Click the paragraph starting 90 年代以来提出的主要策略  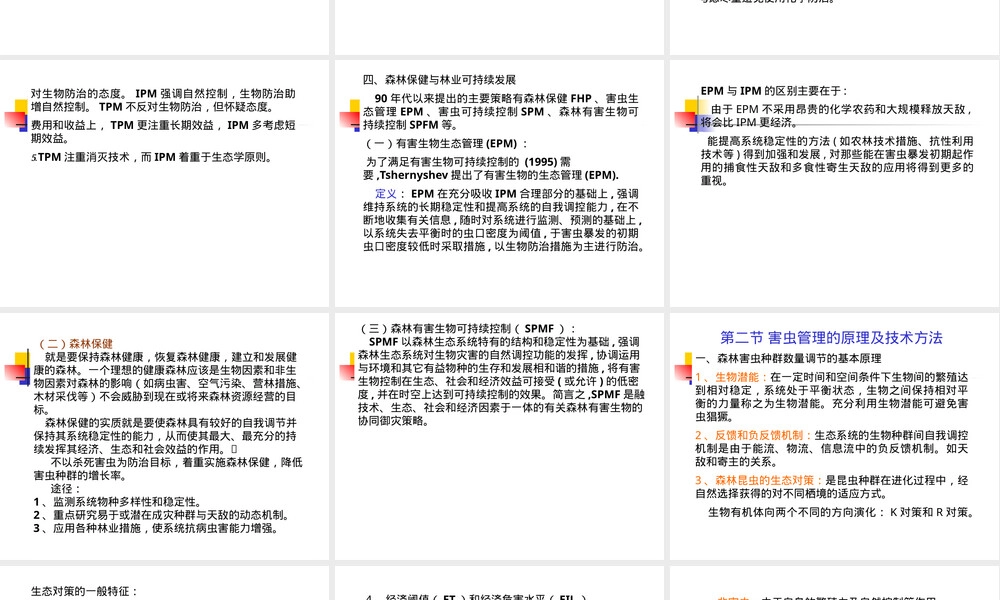click(x=501, y=112)
